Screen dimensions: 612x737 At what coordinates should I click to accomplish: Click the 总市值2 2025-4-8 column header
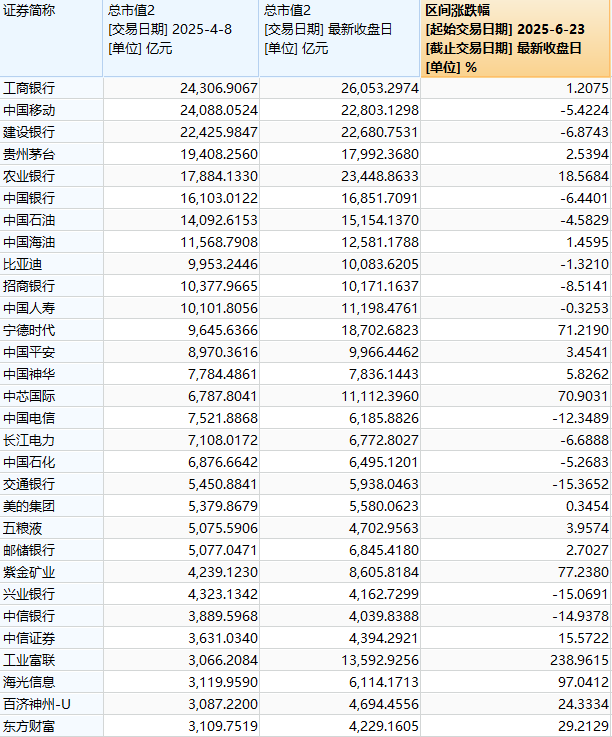(x=181, y=38)
